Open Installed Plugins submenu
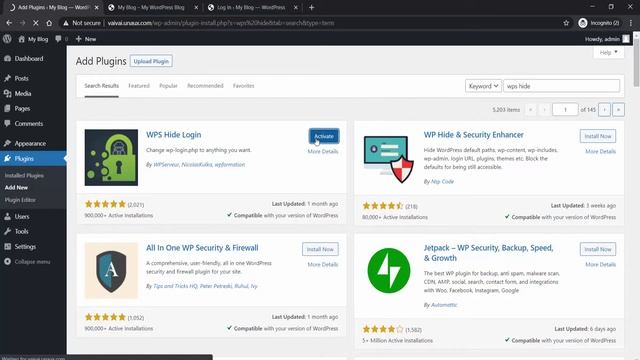The width and height of the screenshot is (640, 360). tap(24, 176)
